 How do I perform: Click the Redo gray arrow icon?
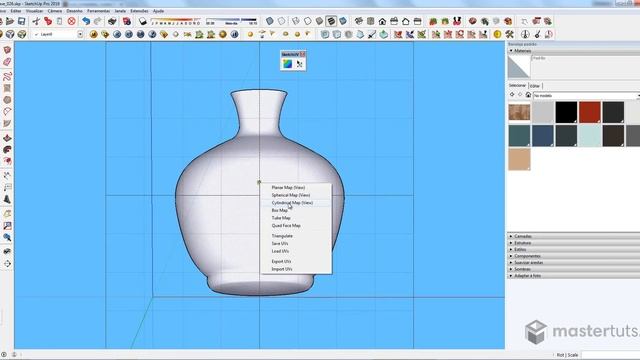(98, 21)
